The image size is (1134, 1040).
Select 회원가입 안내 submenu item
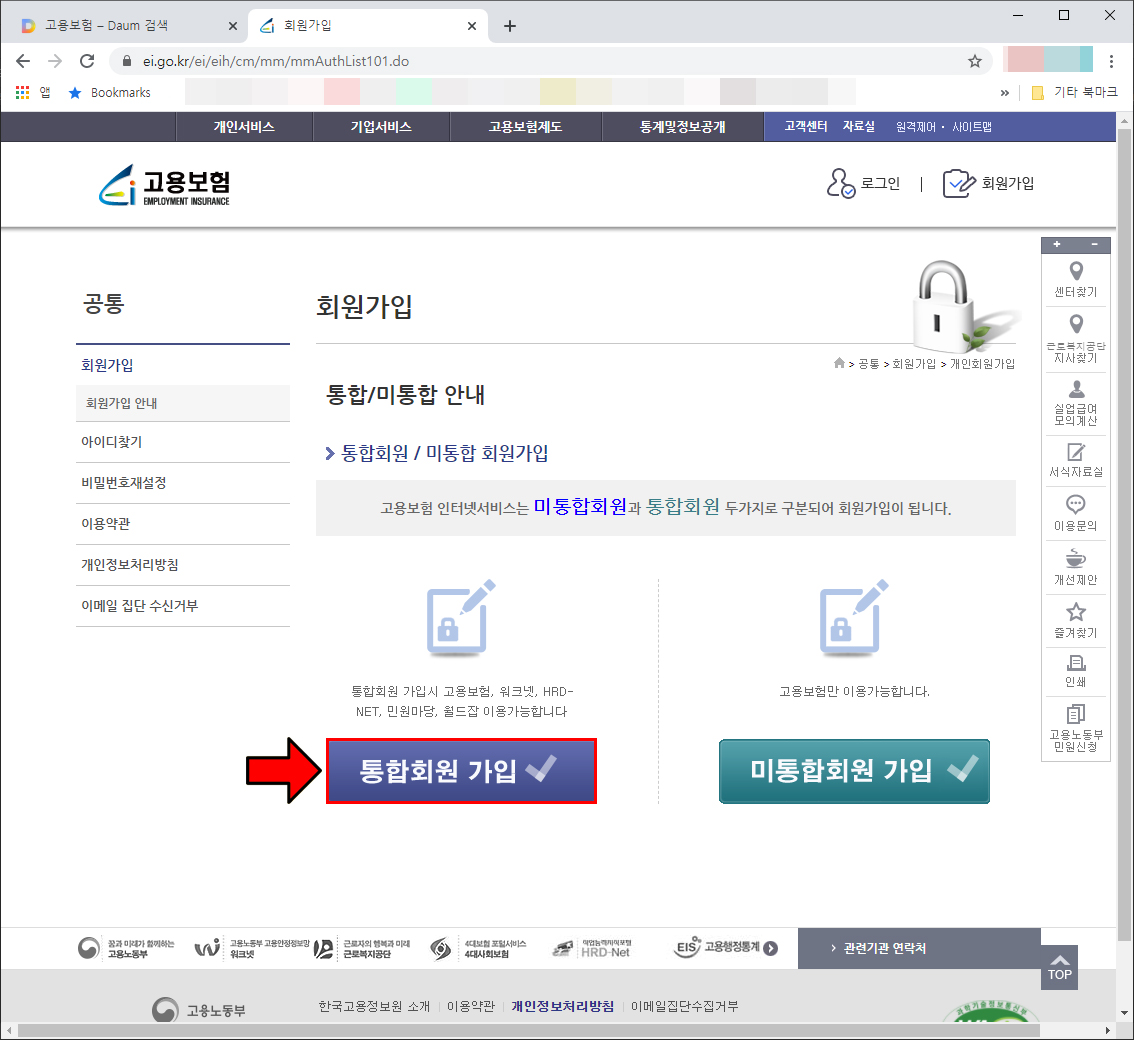click(x=182, y=403)
